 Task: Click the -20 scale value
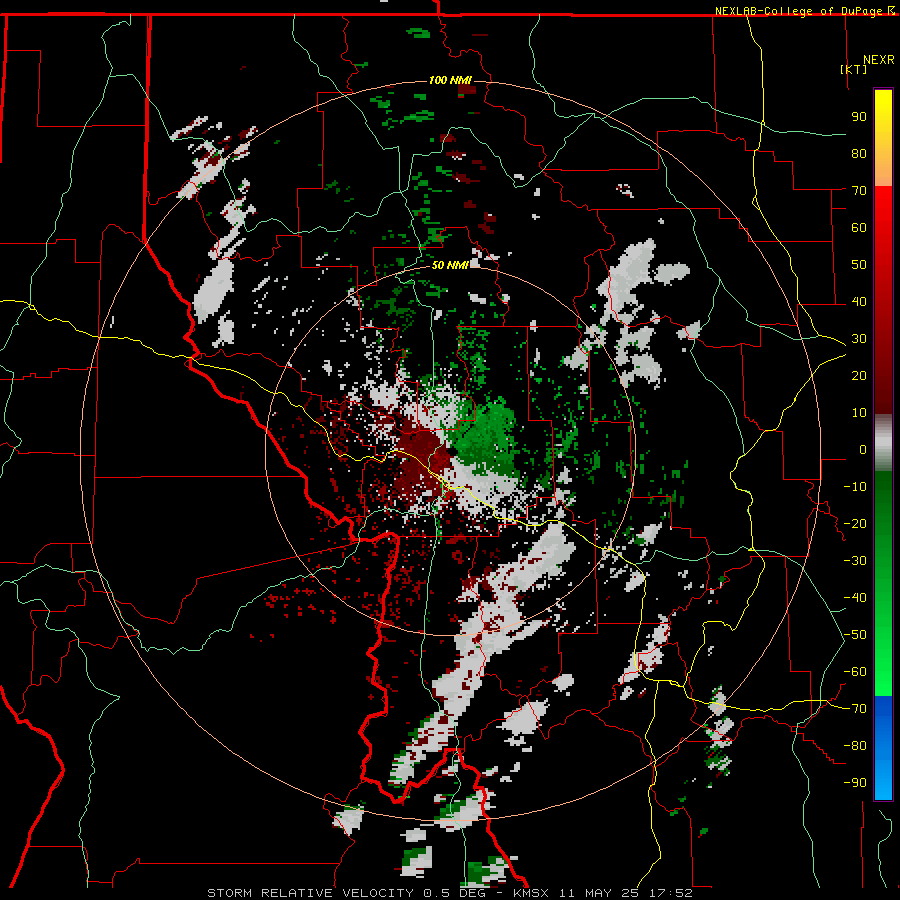click(855, 523)
